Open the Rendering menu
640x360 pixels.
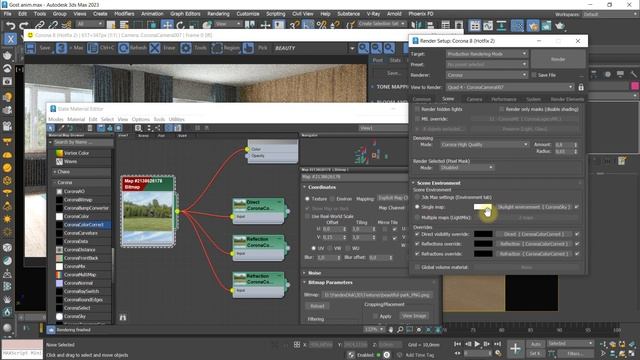point(218,14)
